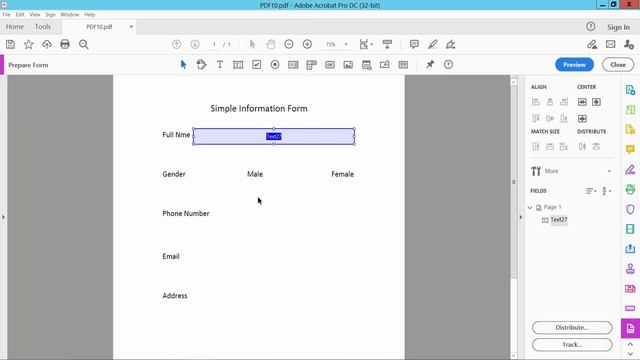Open Fill & Sign tool in right sidebar

(x=630, y=169)
